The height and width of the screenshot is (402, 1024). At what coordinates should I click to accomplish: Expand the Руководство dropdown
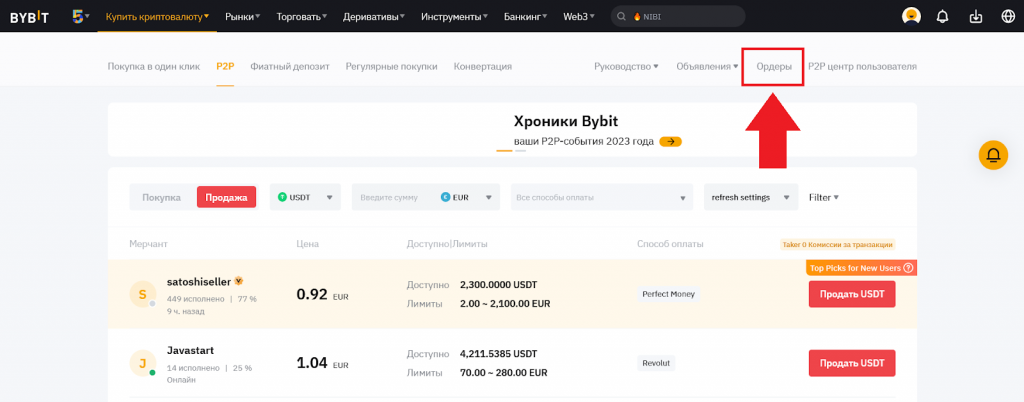point(626,67)
